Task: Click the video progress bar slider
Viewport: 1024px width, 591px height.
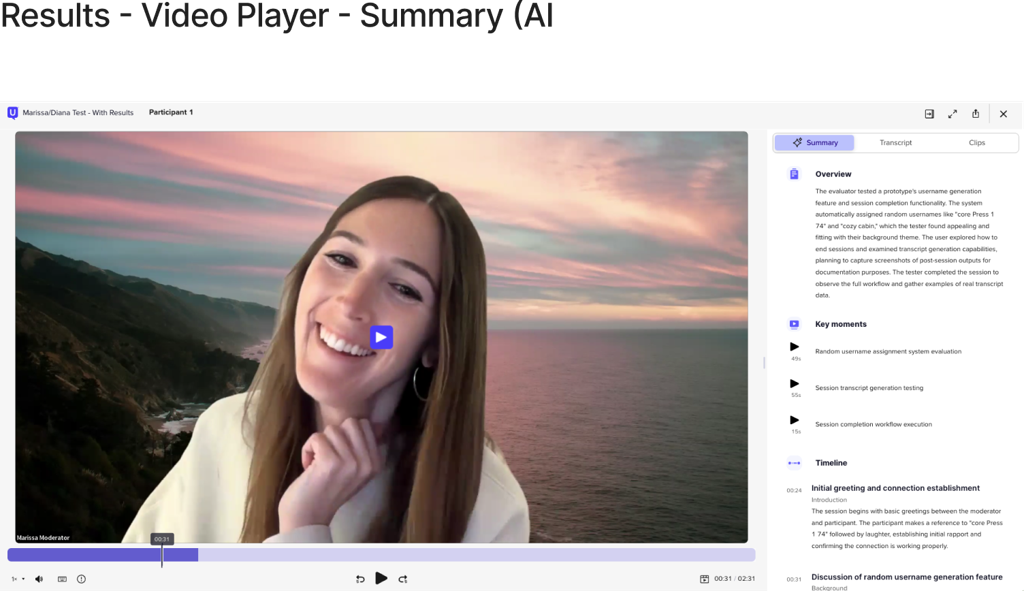Action: pyautogui.click(x=162, y=555)
